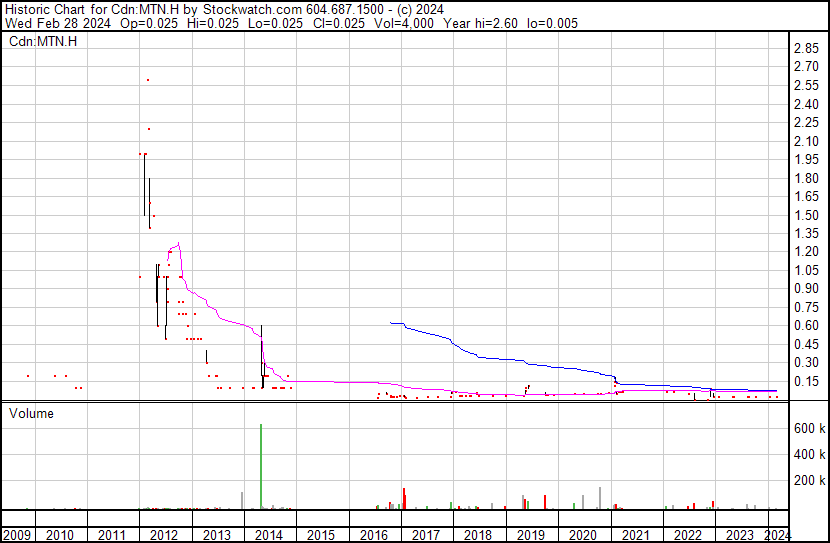
Task: Click the 2023 year label
Action: [739, 535]
